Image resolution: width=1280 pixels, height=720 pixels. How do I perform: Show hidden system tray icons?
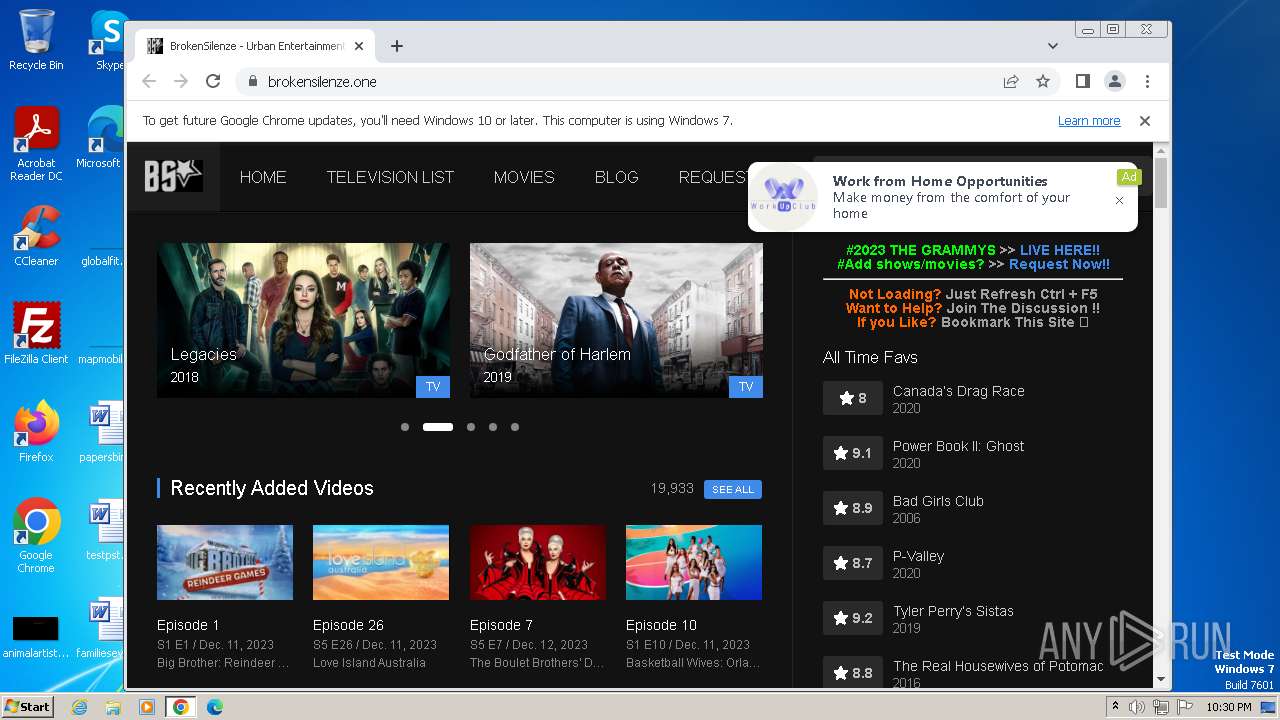(x=1116, y=706)
